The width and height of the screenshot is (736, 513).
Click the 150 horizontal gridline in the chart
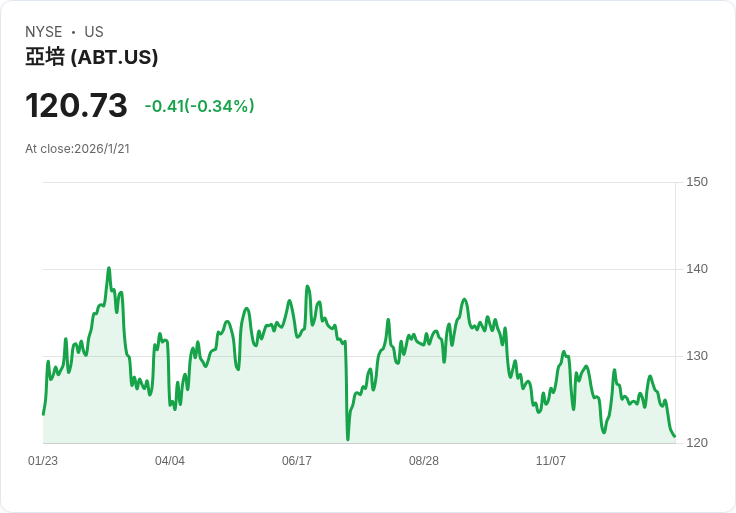[x=360, y=182]
